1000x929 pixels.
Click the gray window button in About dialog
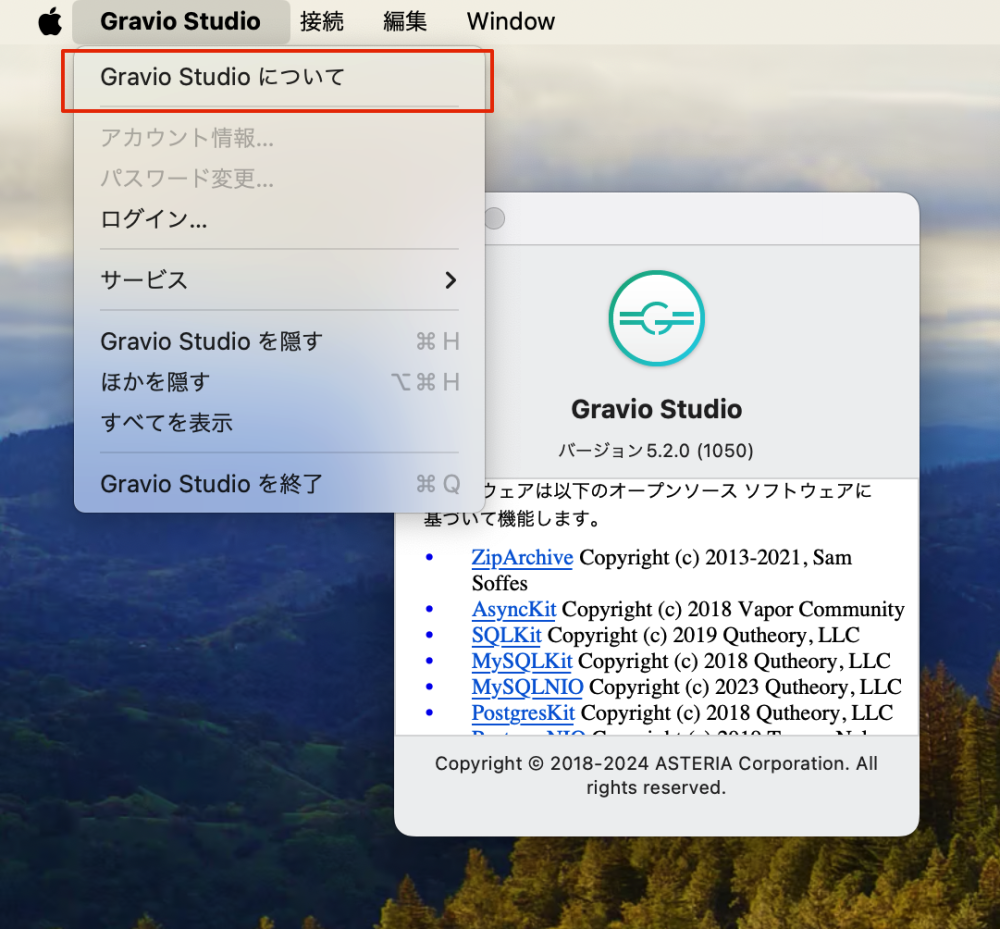[x=494, y=218]
